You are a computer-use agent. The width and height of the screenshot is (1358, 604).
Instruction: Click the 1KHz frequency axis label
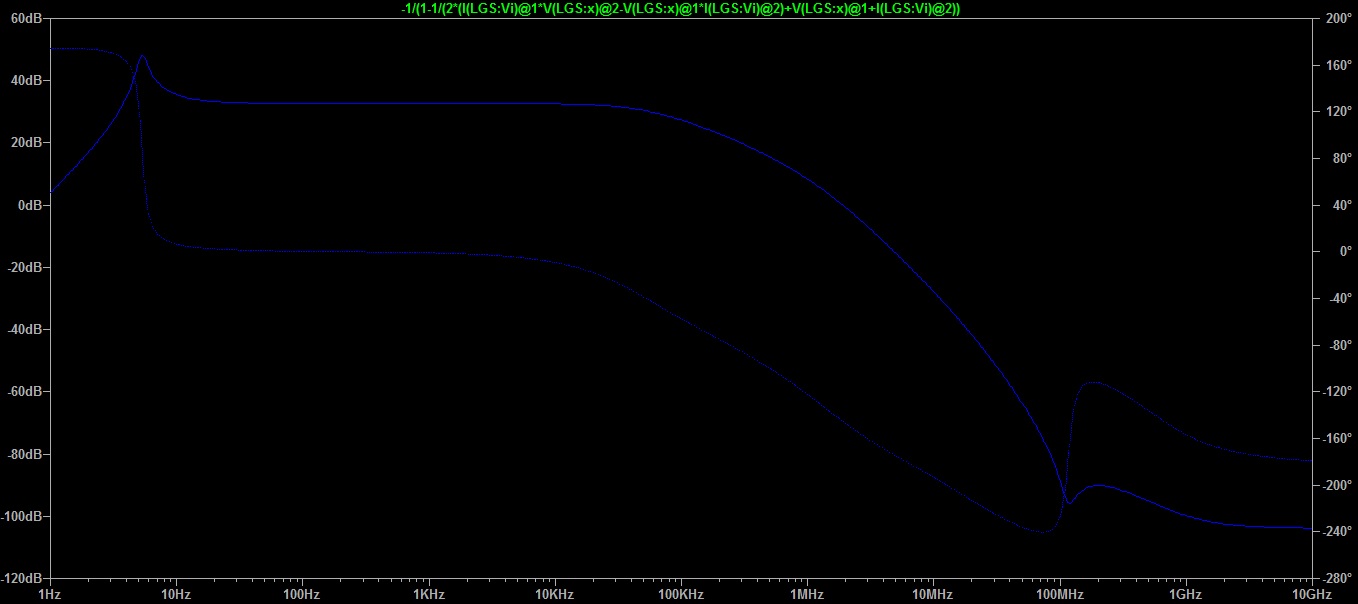click(x=428, y=594)
